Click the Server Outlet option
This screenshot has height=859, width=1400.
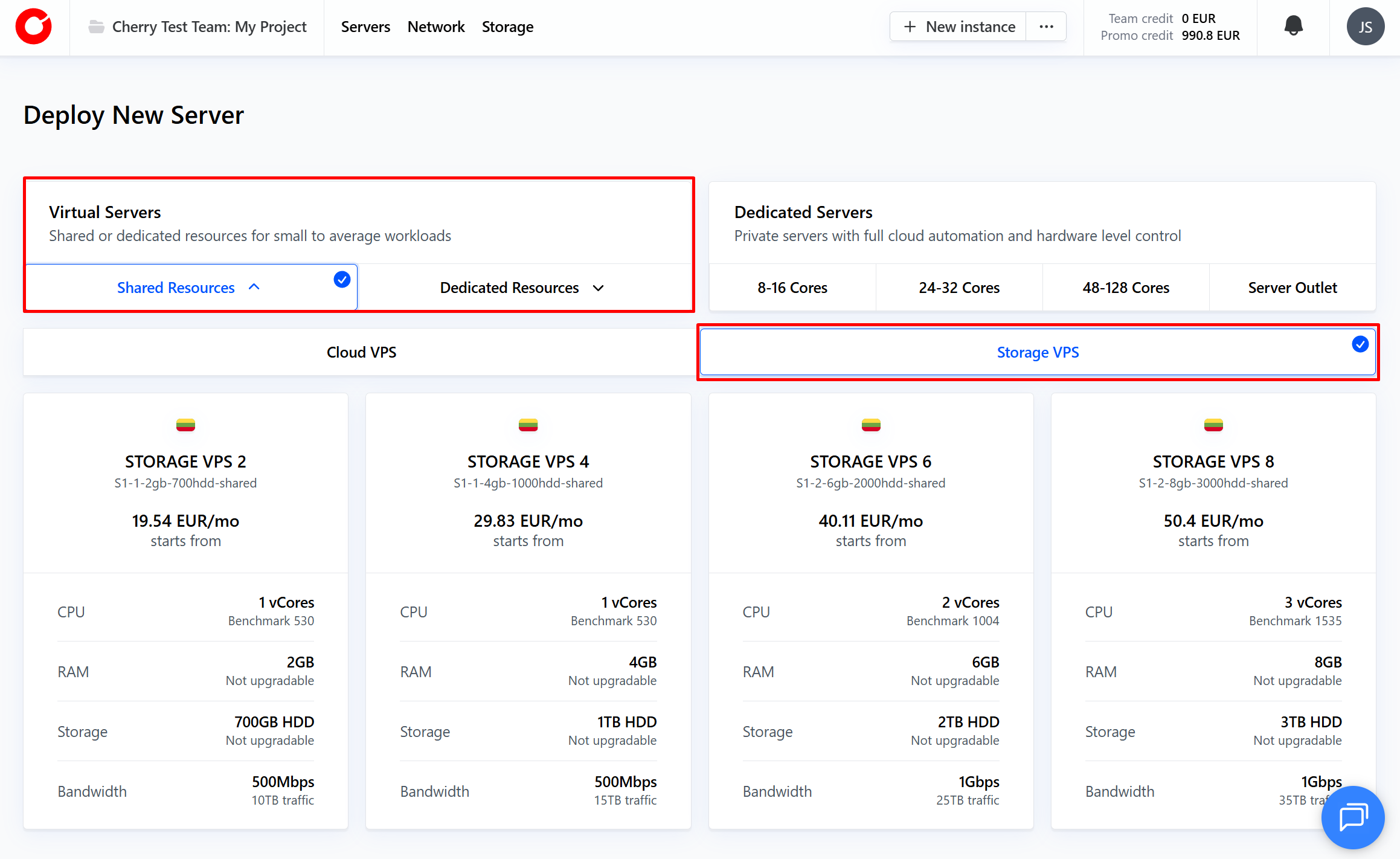[x=1292, y=288]
